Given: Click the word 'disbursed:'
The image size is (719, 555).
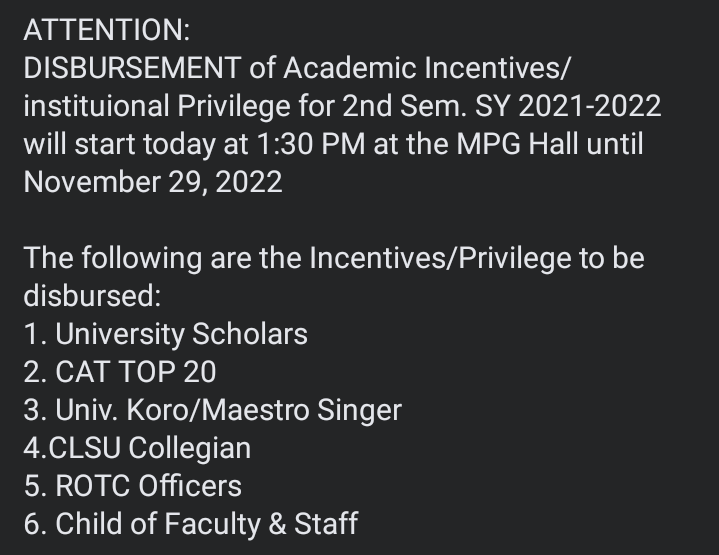Looking at the screenshot, I should (92, 296).
